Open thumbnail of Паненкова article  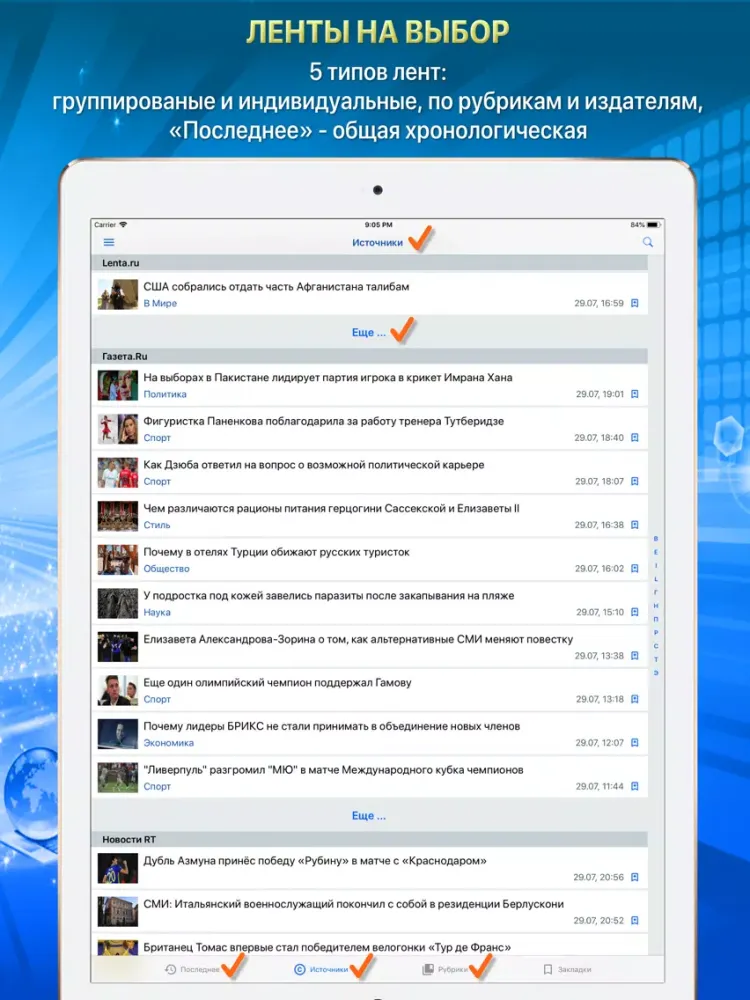118,429
